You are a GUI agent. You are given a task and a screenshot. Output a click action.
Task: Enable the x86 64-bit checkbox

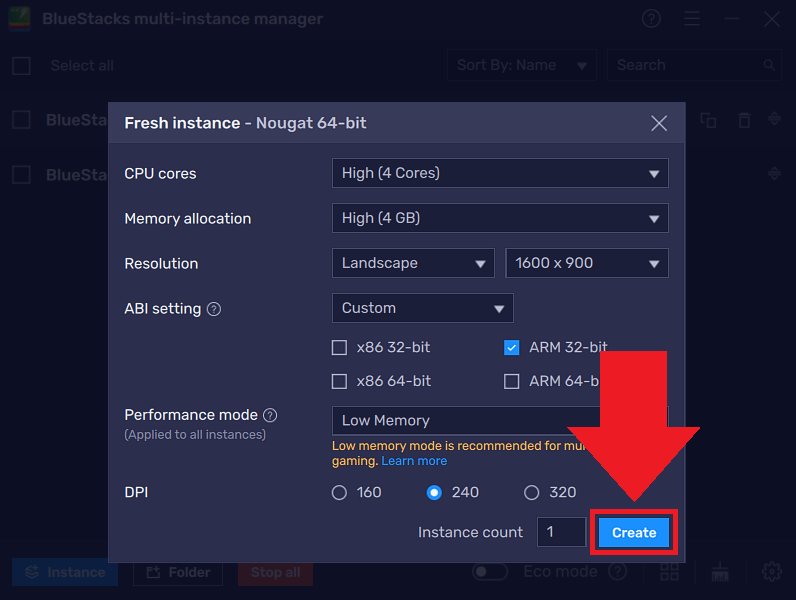(x=339, y=381)
